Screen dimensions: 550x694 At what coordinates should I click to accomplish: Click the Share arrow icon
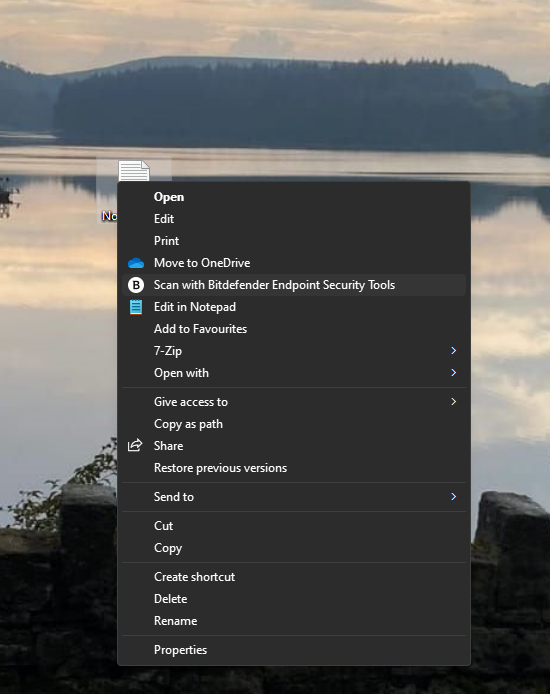tap(135, 445)
